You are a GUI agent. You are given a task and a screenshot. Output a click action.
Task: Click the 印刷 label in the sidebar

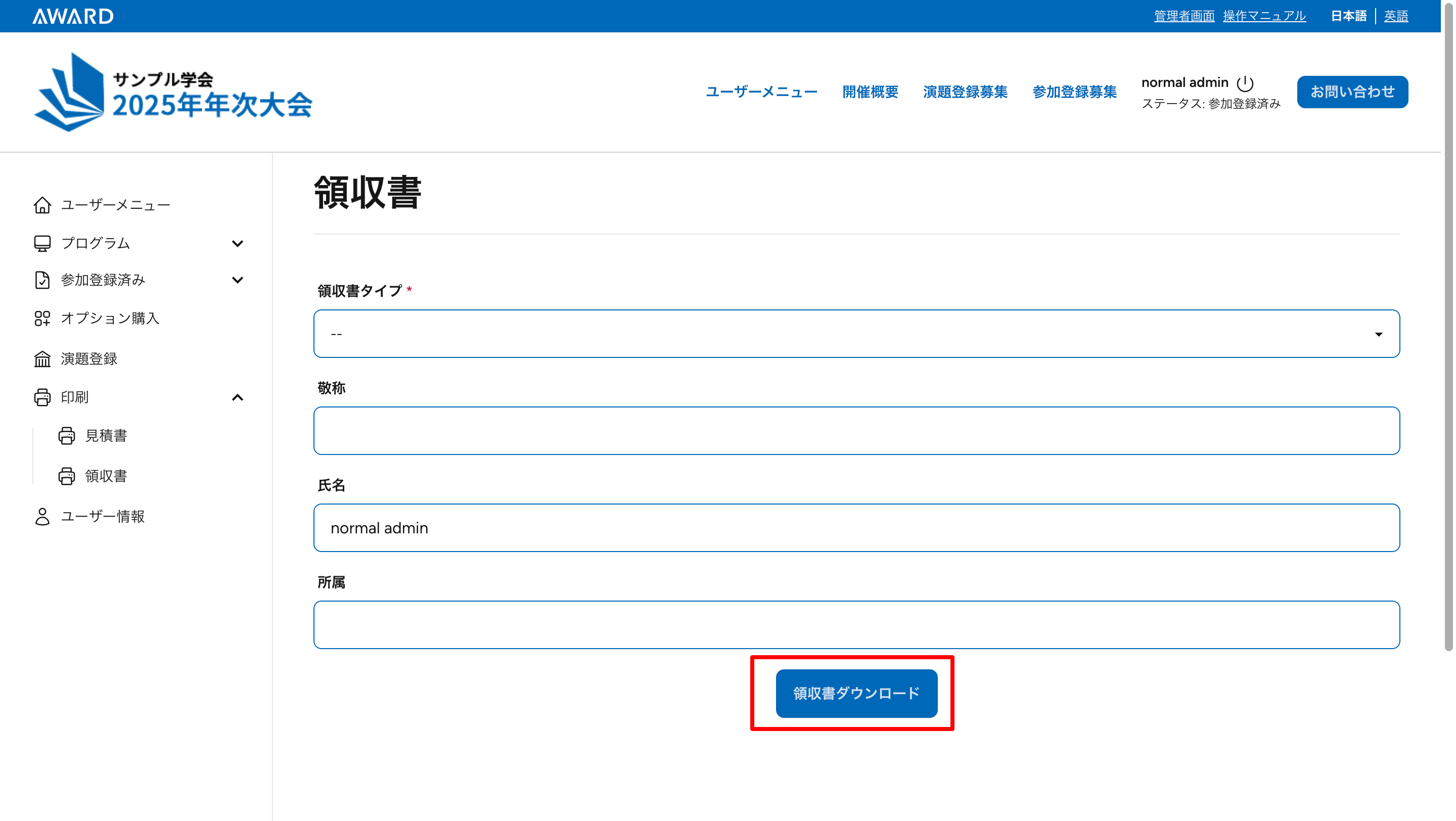click(75, 397)
